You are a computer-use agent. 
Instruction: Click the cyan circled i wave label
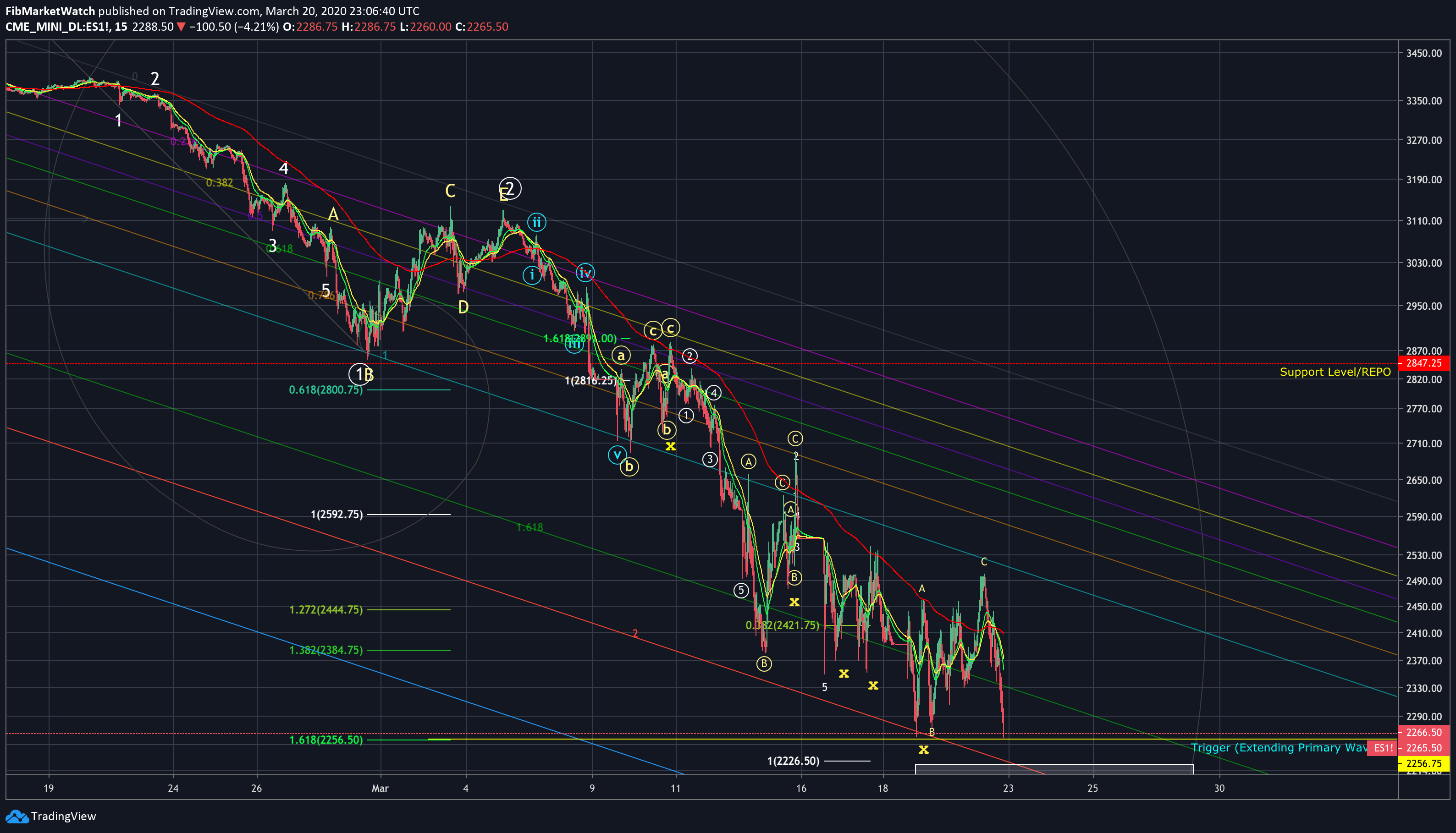pyautogui.click(x=532, y=275)
